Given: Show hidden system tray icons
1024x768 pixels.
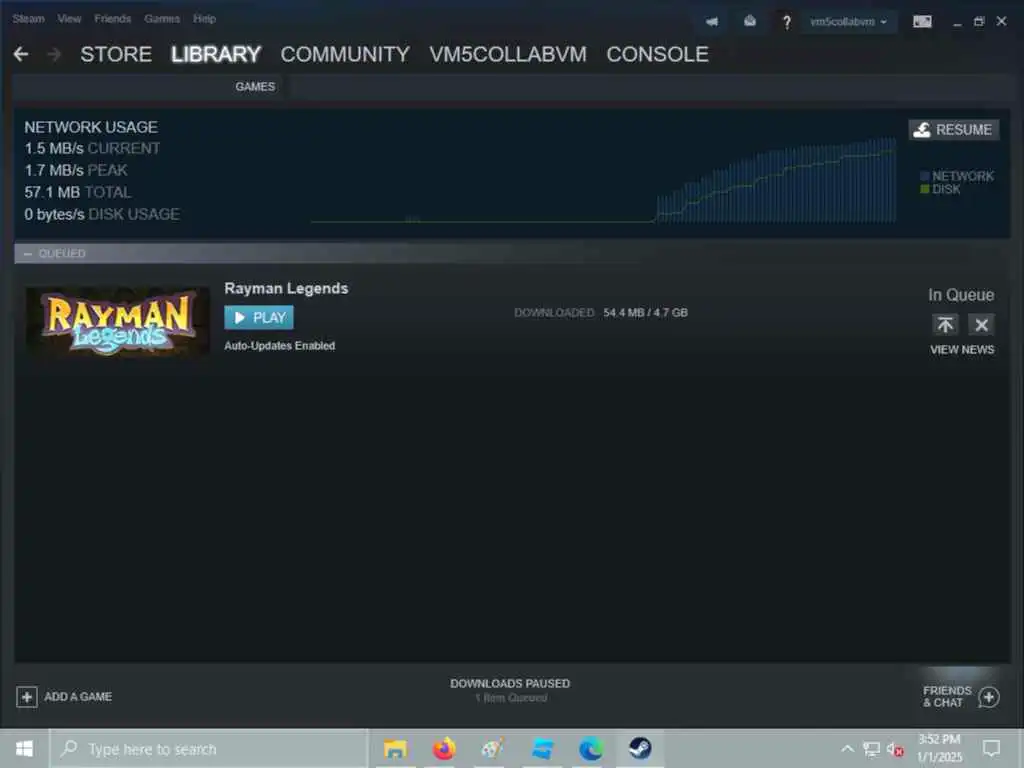Looking at the screenshot, I should [847, 748].
